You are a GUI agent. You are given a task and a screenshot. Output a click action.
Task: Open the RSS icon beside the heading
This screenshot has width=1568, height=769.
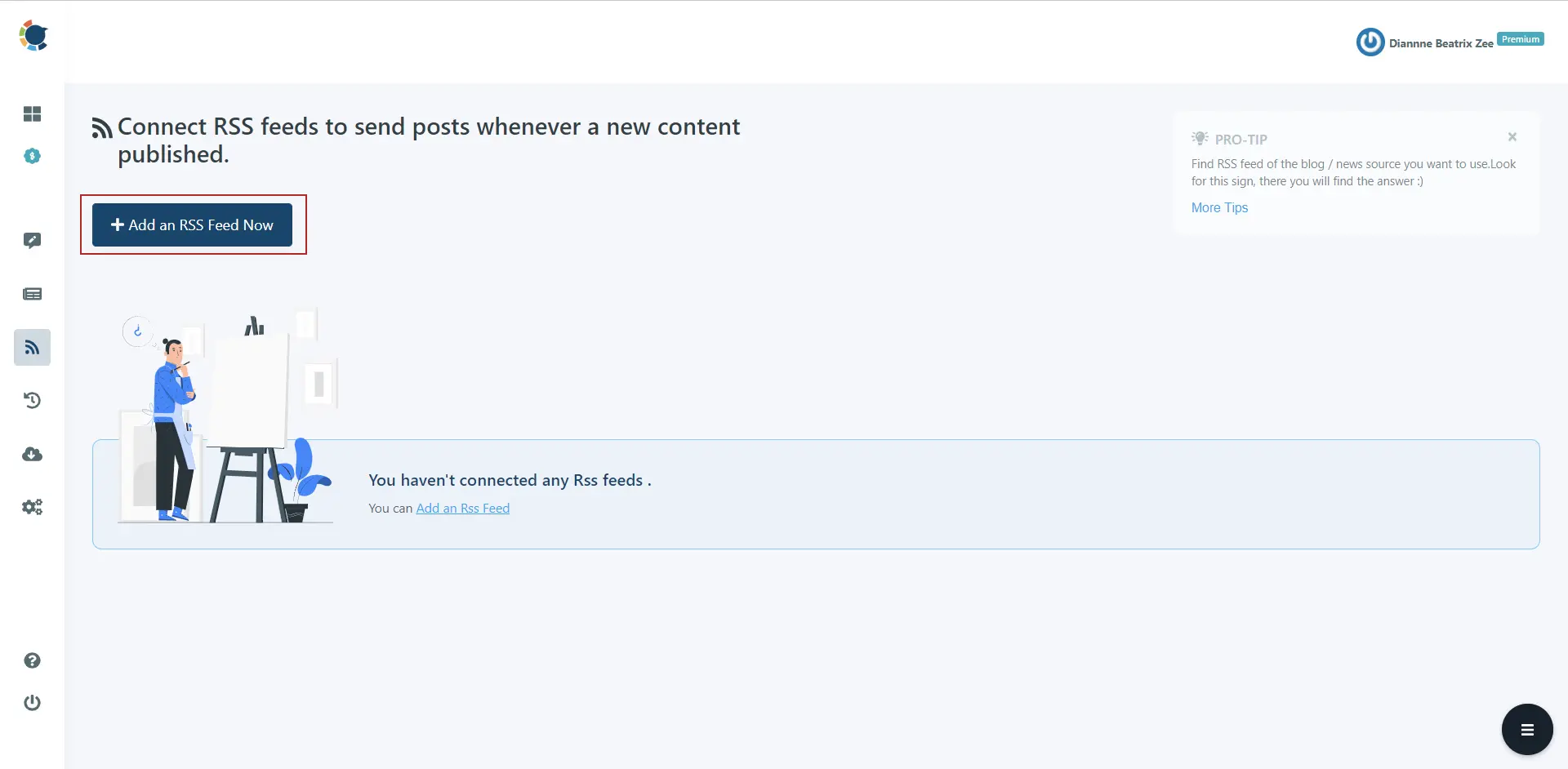[100, 127]
